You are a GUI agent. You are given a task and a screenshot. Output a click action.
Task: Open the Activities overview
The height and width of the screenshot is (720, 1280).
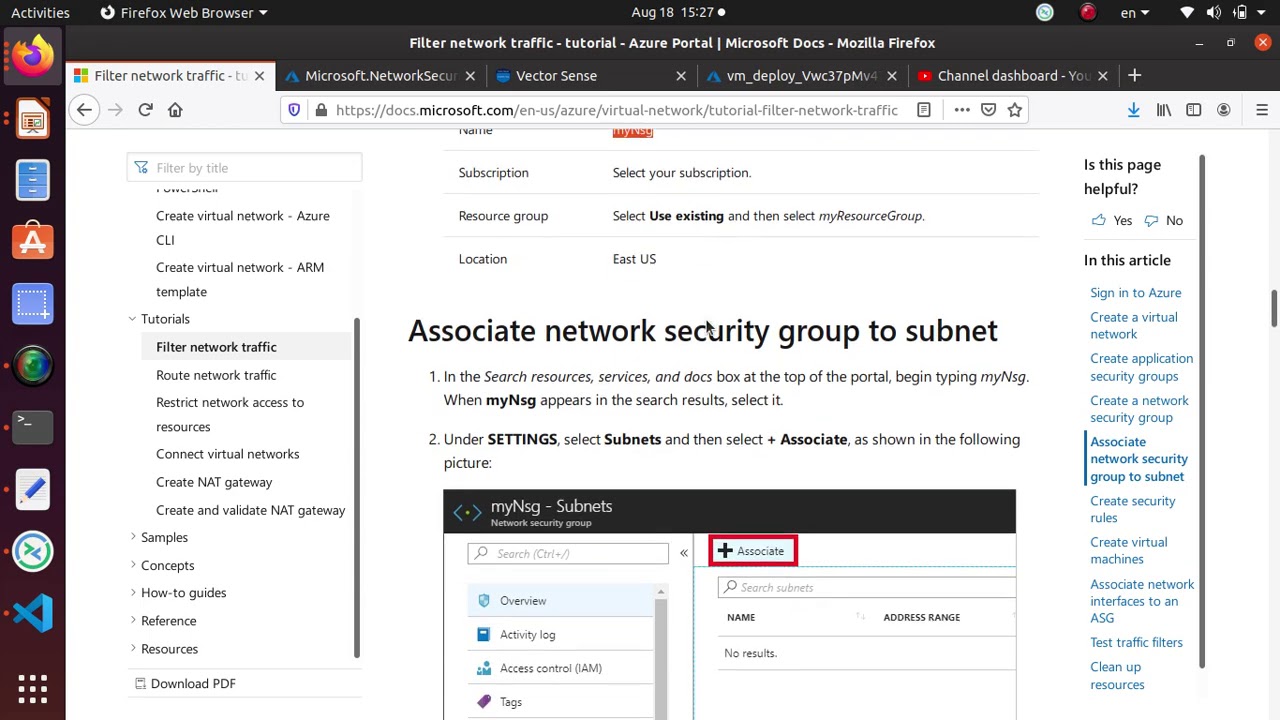pos(40,13)
